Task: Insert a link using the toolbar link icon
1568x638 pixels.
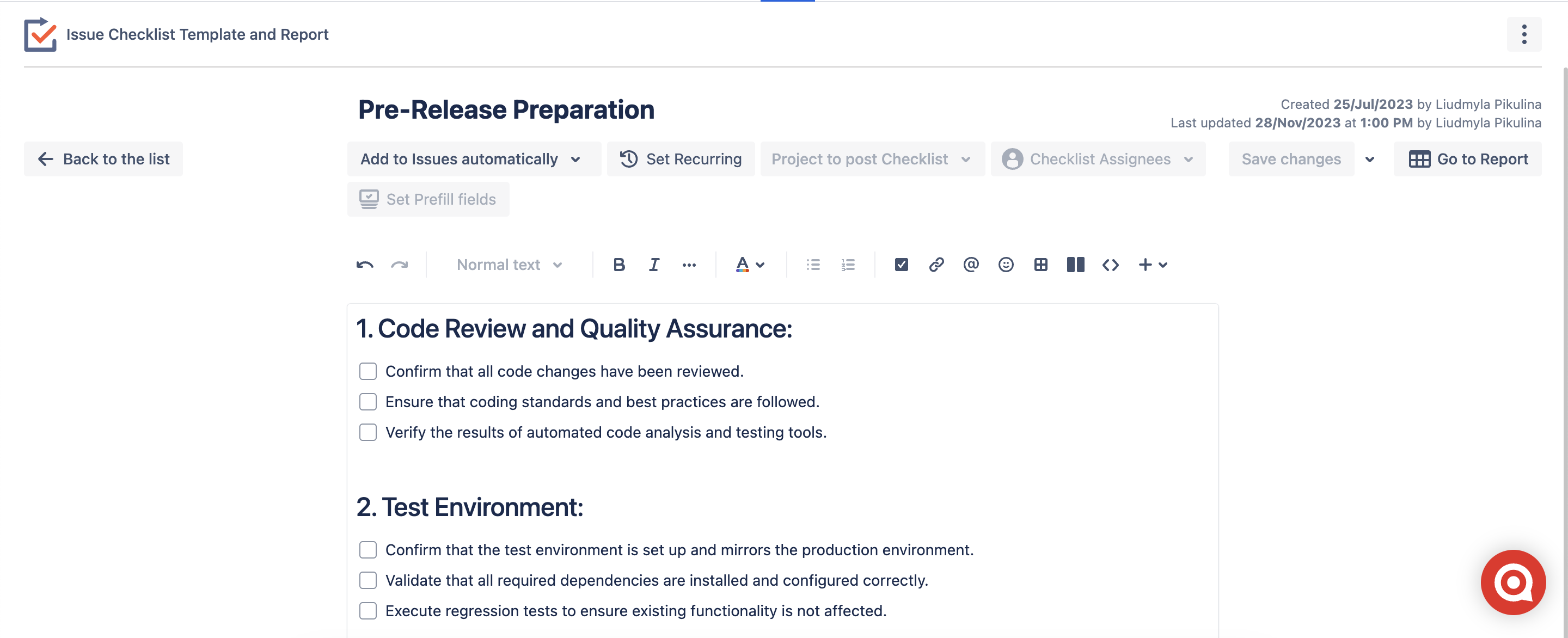Action: 936,264
